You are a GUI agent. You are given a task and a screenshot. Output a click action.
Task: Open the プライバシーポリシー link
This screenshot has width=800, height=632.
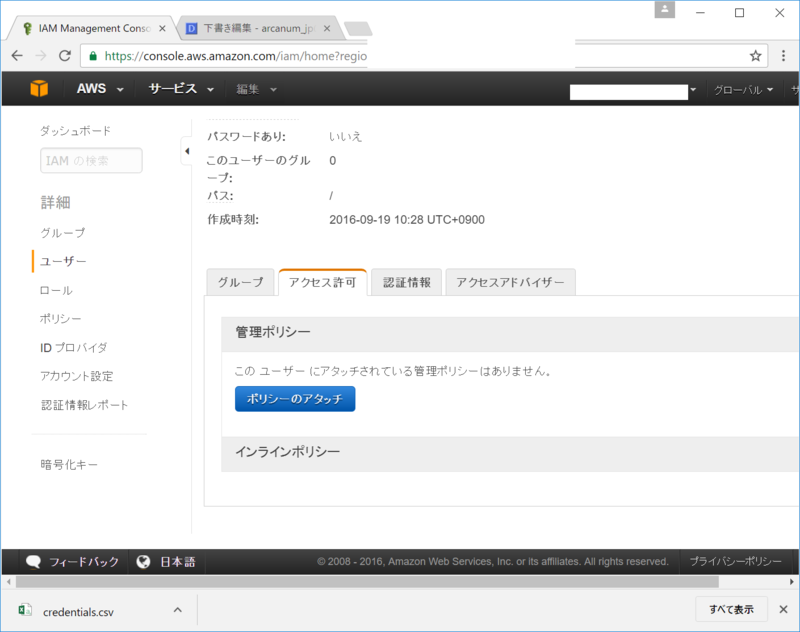pyautogui.click(x=735, y=561)
